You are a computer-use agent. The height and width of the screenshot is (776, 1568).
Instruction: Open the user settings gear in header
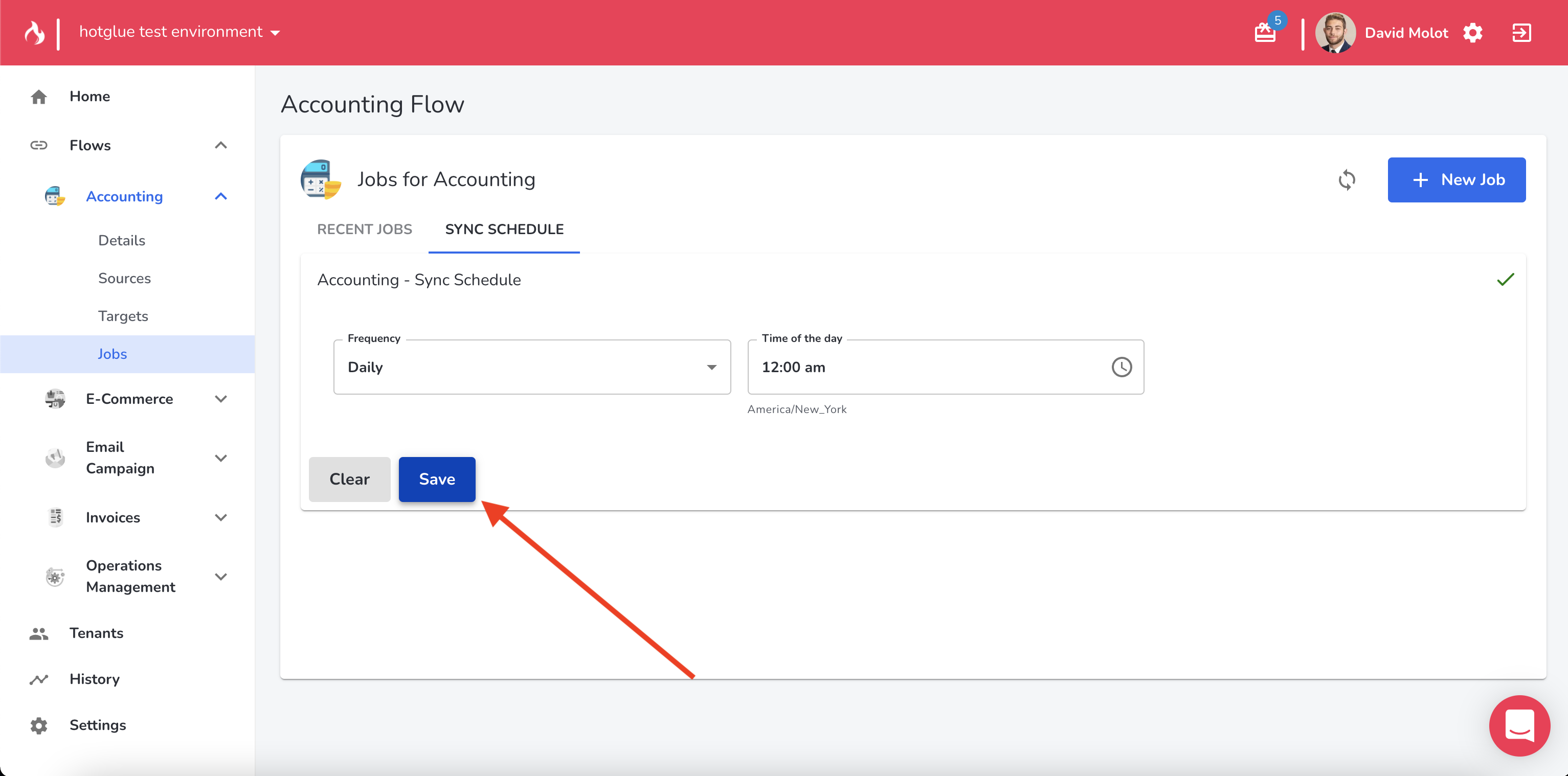(x=1473, y=33)
